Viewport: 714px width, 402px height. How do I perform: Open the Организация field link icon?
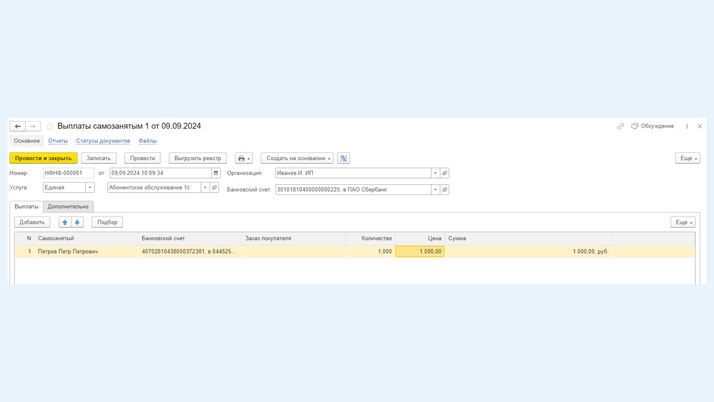(x=445, y=173)
